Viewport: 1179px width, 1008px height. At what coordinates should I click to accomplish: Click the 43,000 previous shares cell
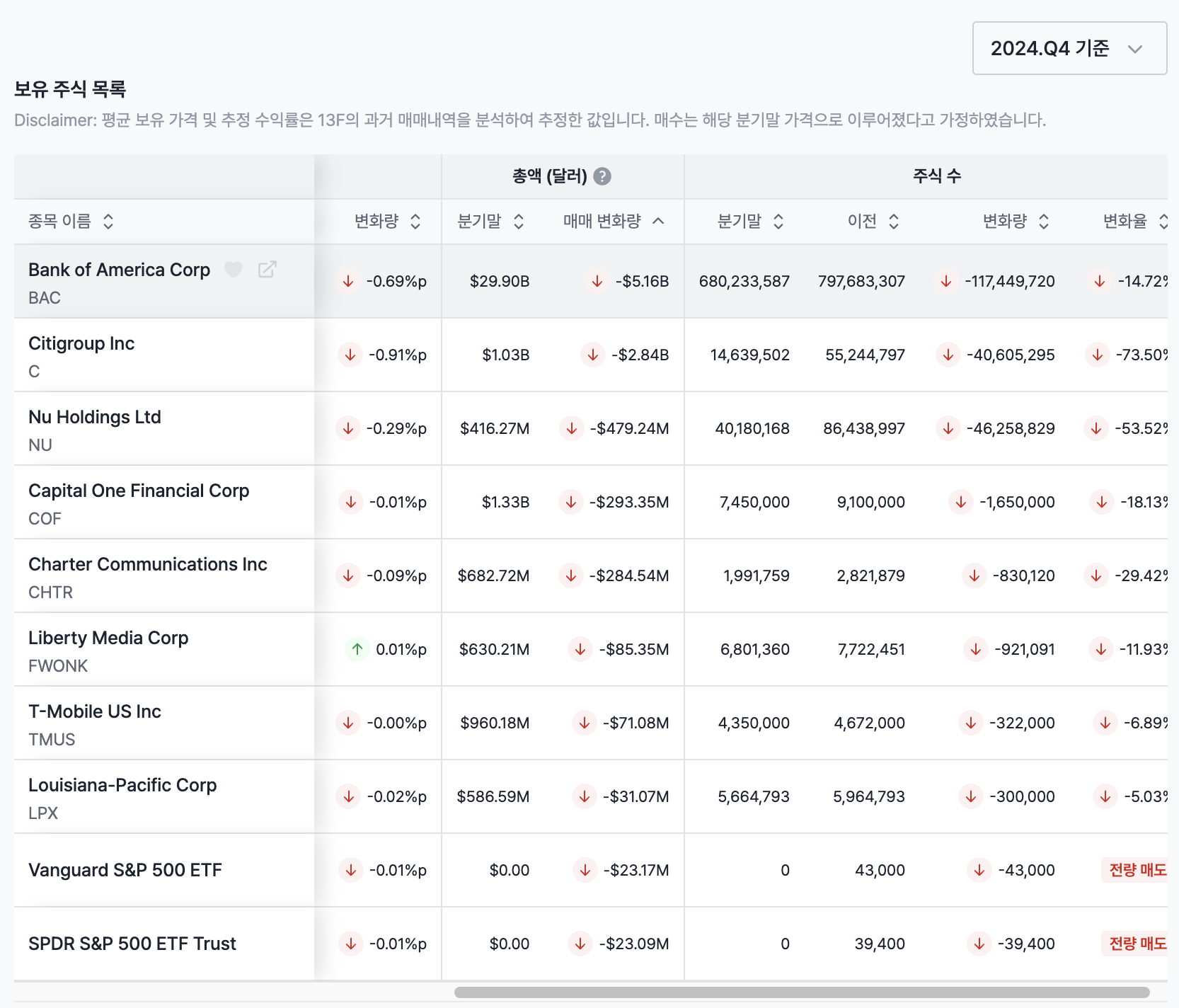tap(880, 870)
